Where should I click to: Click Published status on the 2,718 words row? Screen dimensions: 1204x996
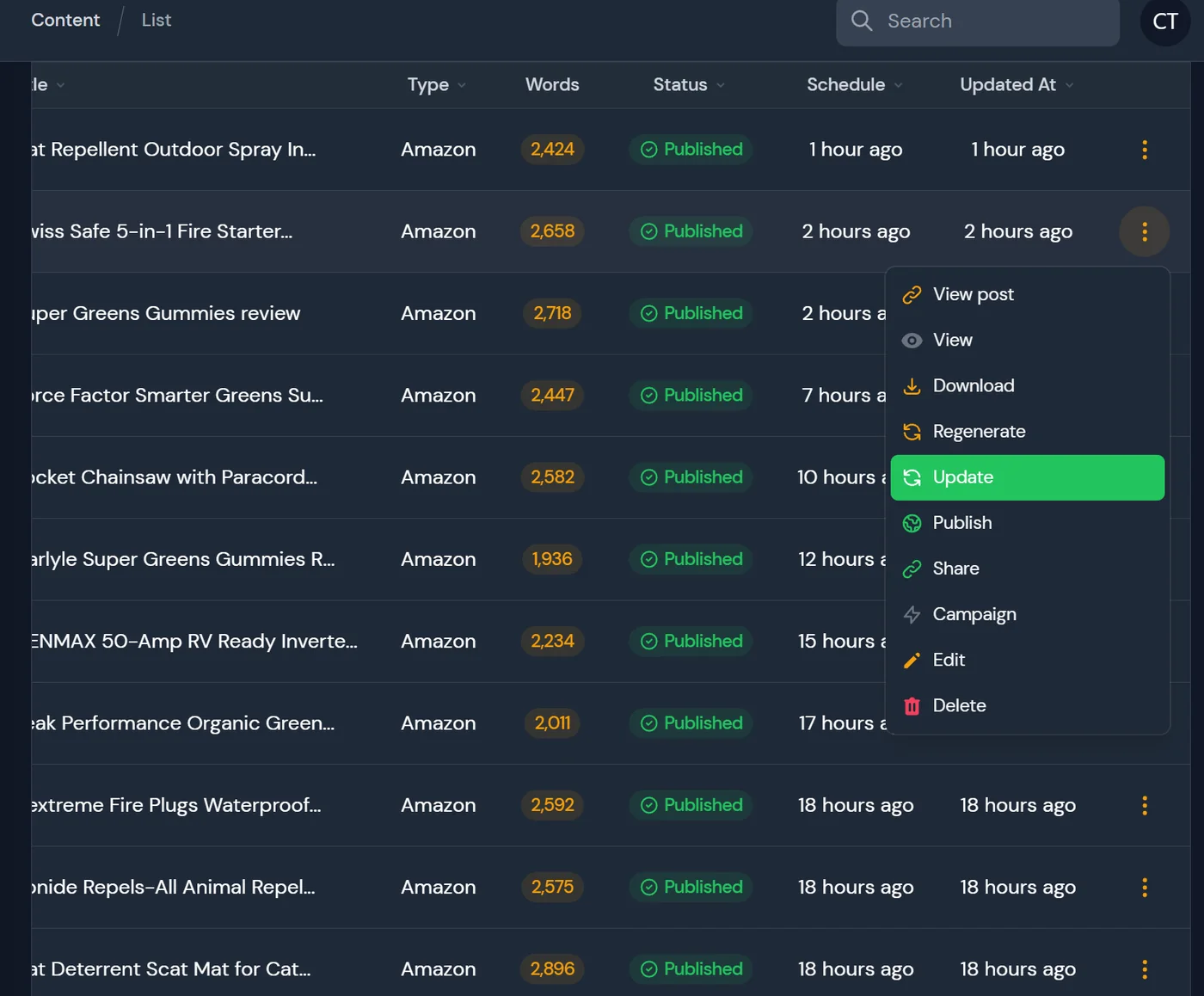691,313
